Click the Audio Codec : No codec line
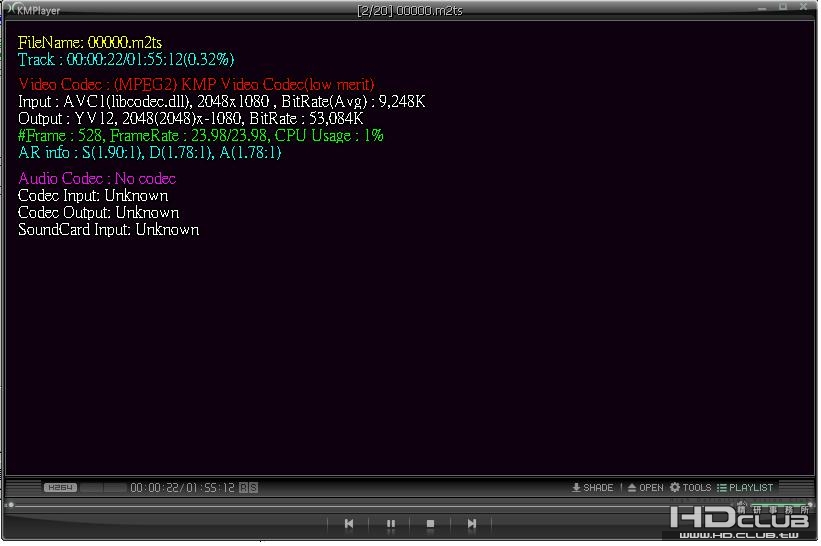The width and height of the screenshot is (821, 546). 97,179
